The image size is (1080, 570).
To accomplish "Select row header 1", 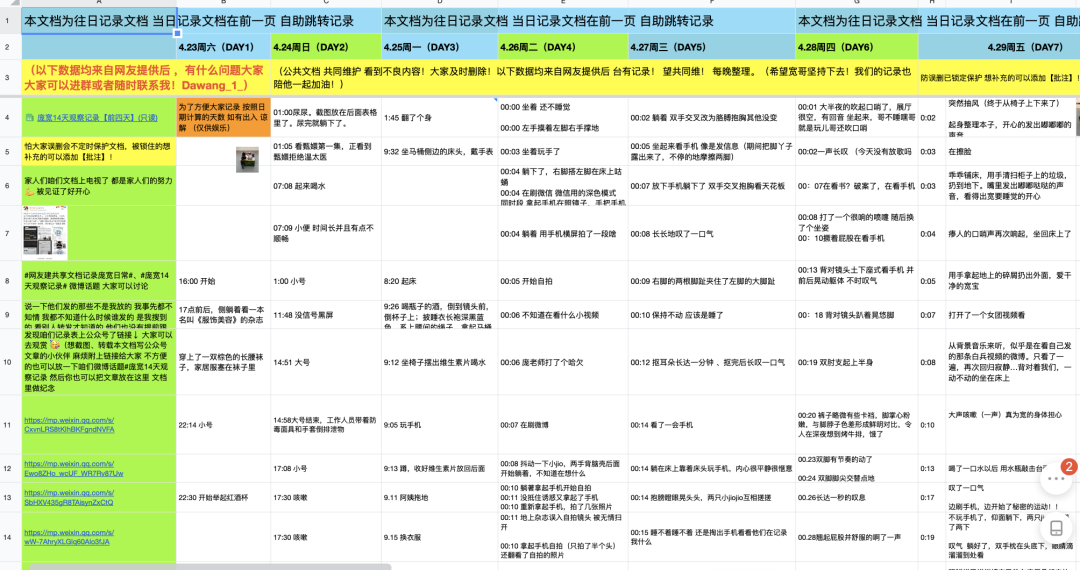I will pyautogui.click(x=8, y=21).
